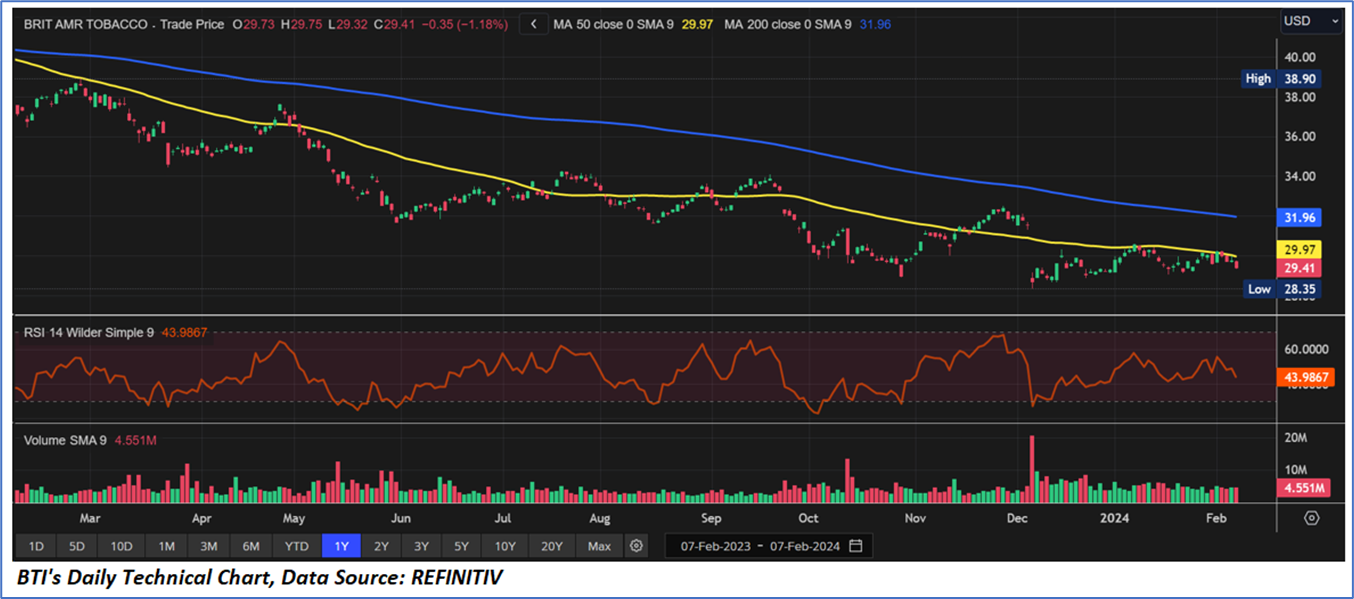The height and width of the screenshot is (599, 1354).
Task: Click the 07-Feb-2024 end date field
Action: 803,546
